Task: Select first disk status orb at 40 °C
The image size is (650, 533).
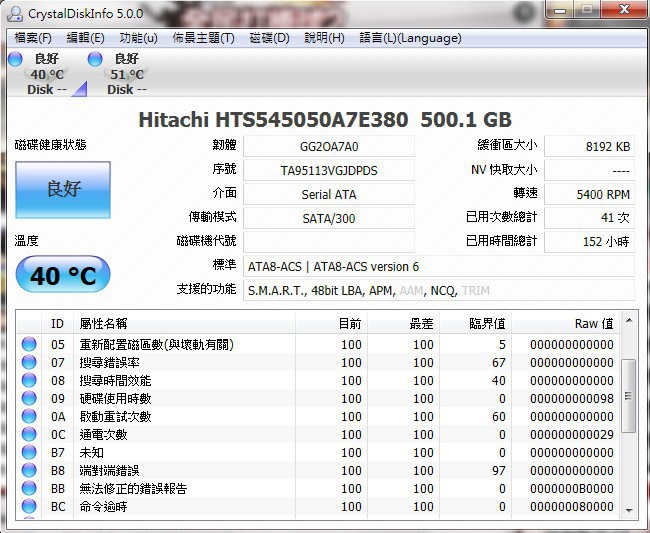Action: click(16, 59)
